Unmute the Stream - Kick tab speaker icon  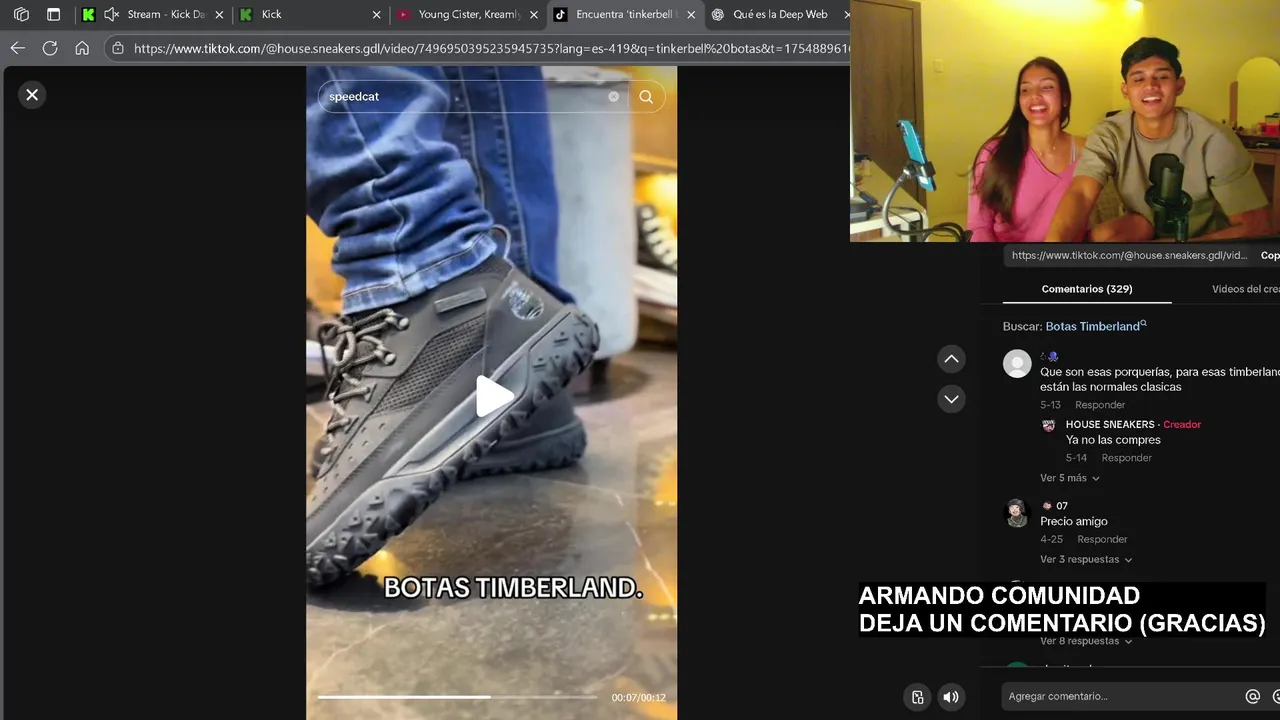111,15
